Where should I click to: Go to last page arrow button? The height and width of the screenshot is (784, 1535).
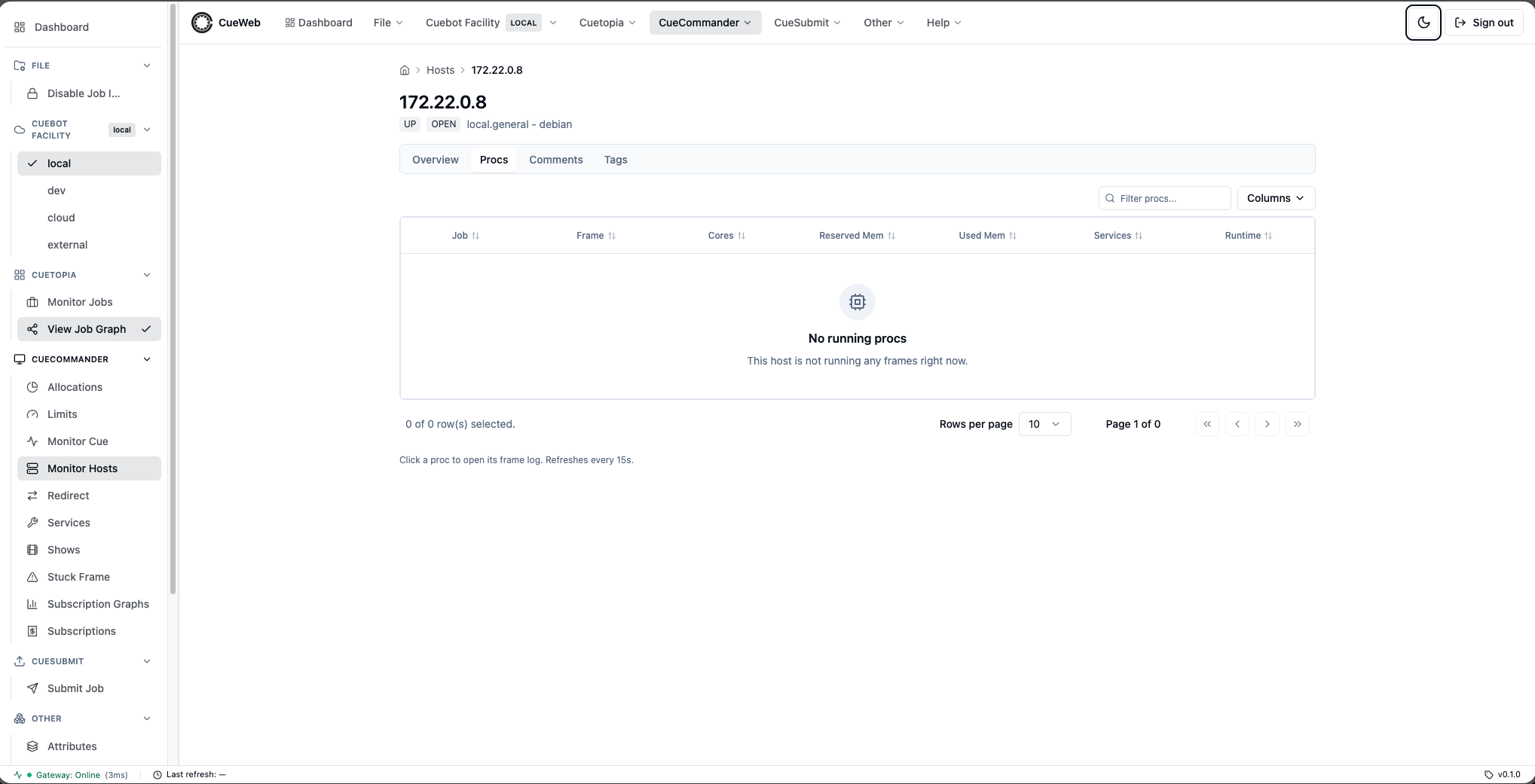coord(1298,424)
